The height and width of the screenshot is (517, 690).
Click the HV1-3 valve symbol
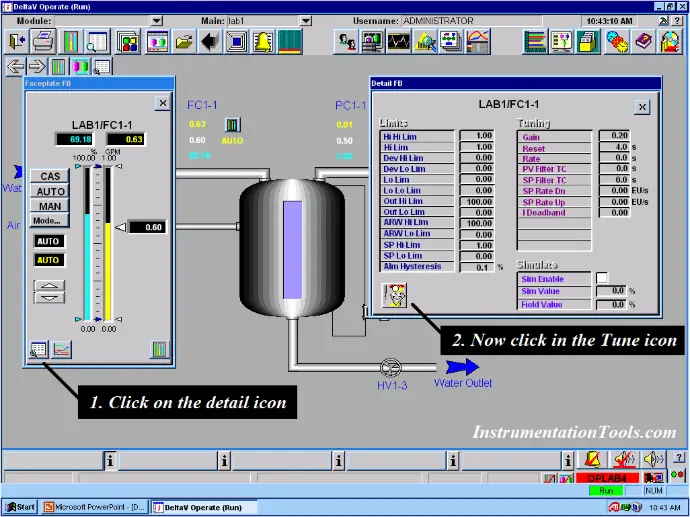[x=391, y=367]
